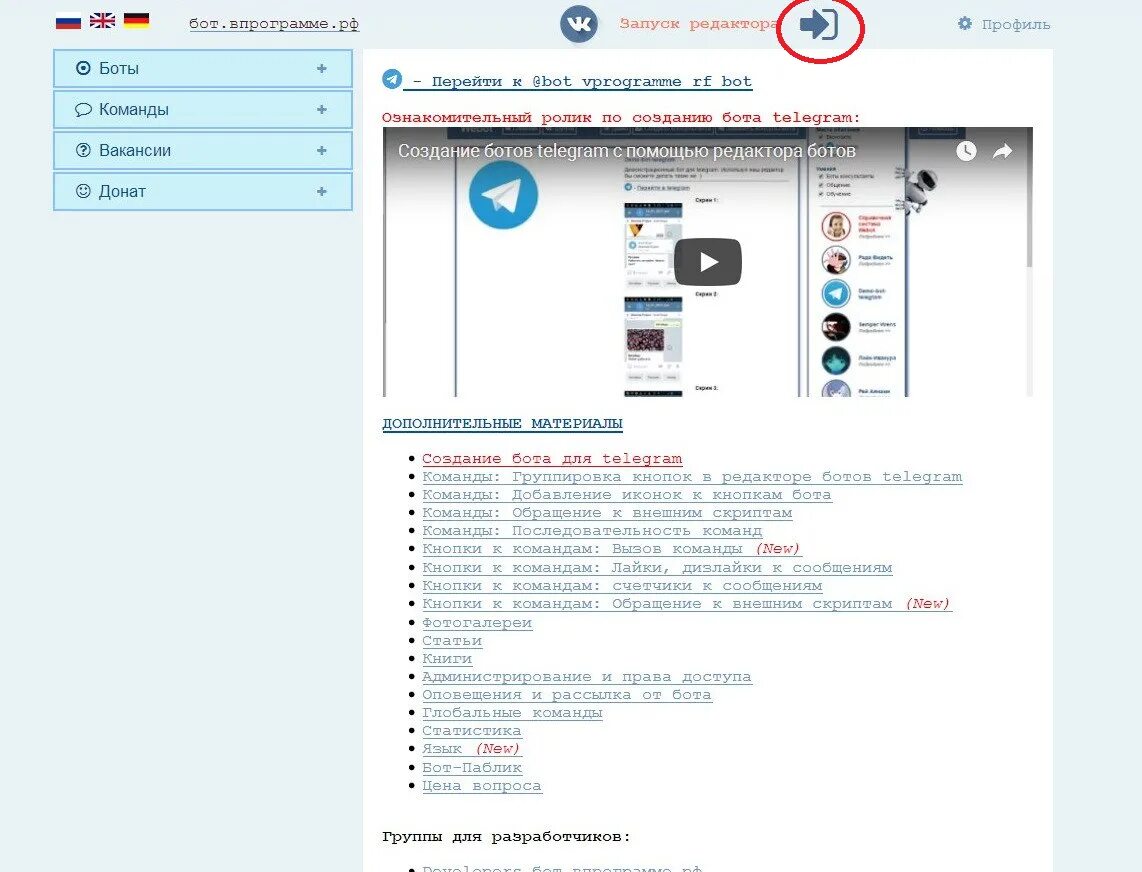
Task: Open the Боты menu item
Action: pos(202,68)
